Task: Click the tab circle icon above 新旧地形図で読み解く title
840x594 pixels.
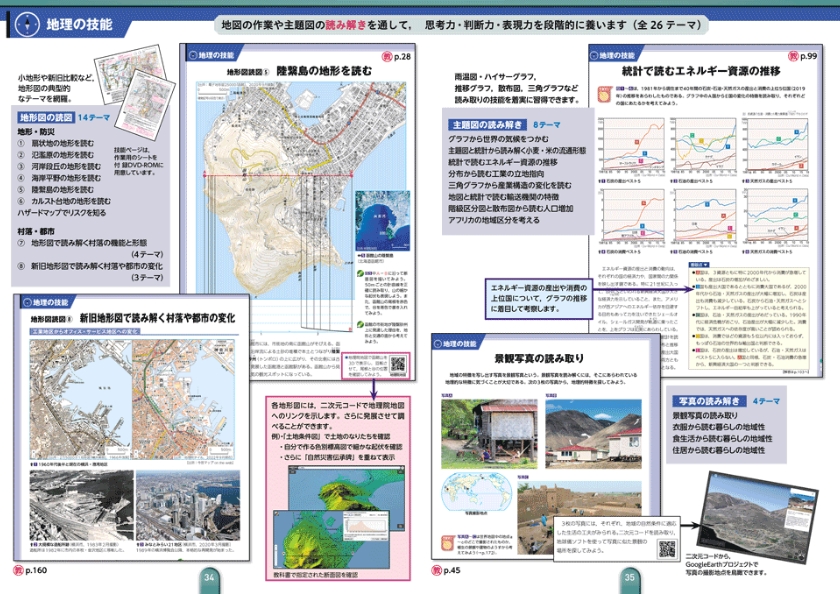Action: [27, 302]
